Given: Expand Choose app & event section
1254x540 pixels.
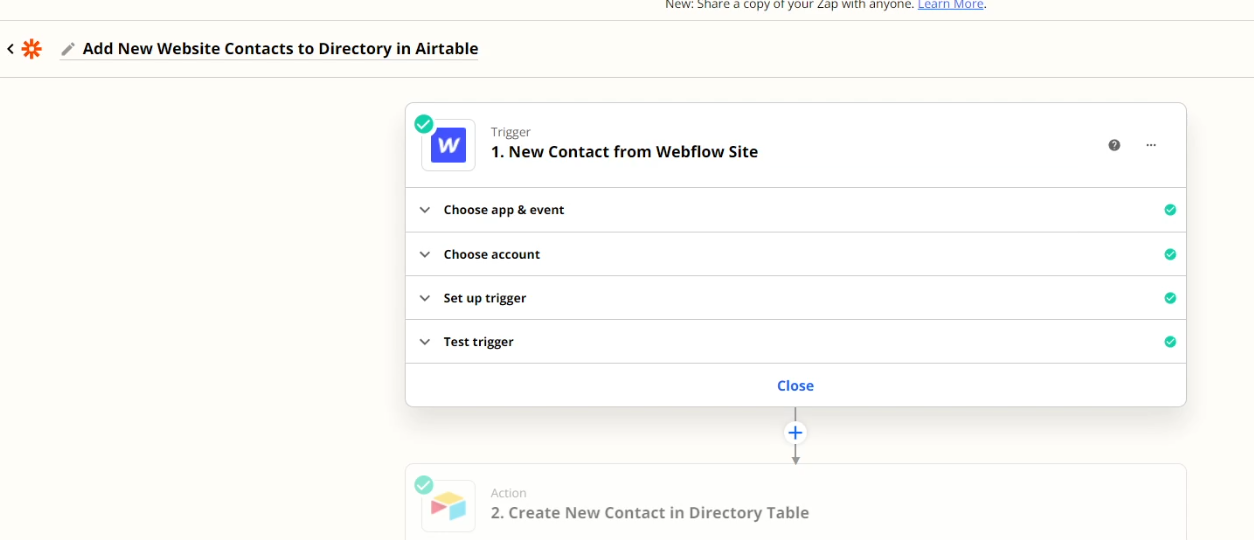Looking at the screenshot, I should click(795, 210).
